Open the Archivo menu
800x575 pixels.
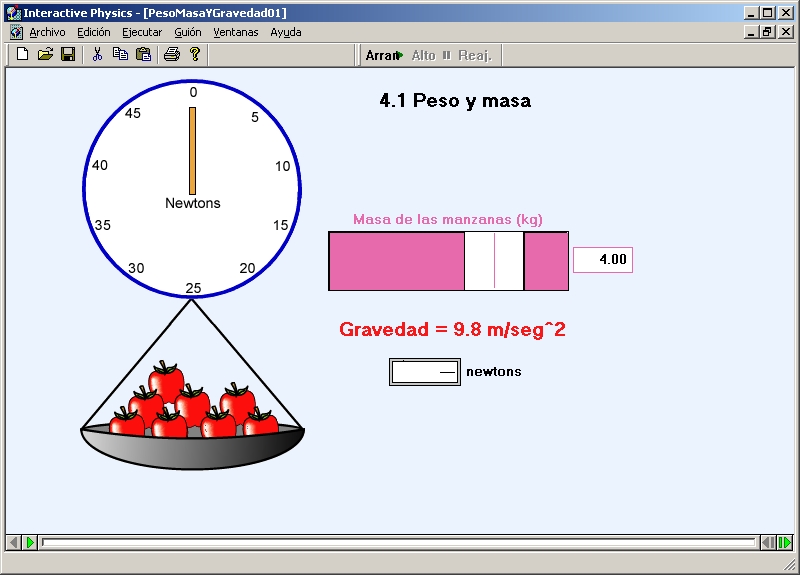pyautogui.click(x=47, y=32)
